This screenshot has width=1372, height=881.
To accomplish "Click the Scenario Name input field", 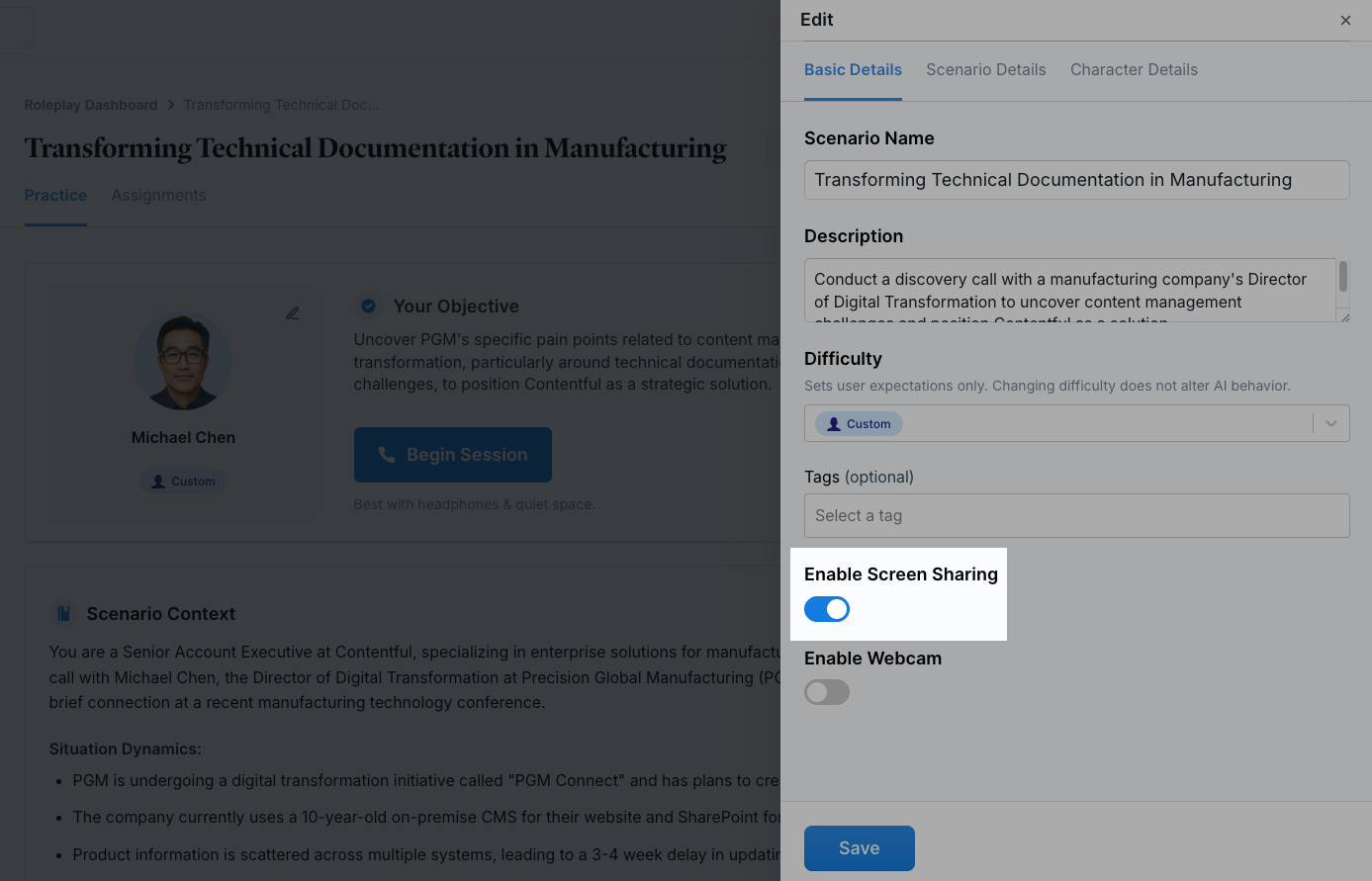I will [1076, 180].
